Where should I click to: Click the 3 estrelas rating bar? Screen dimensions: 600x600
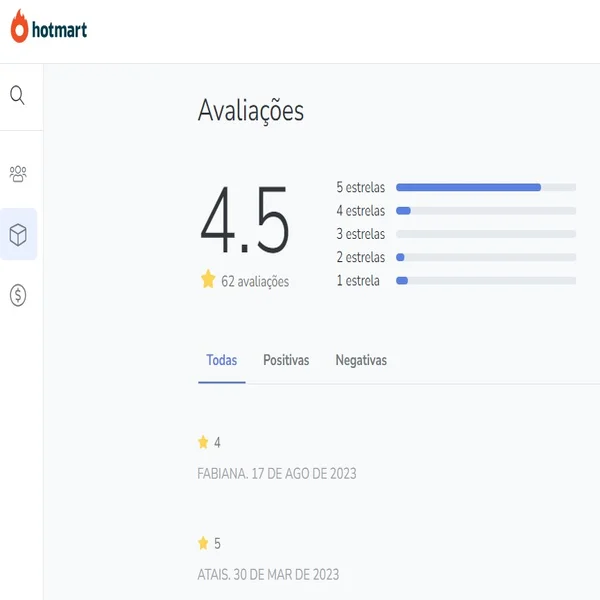[486, 234]
